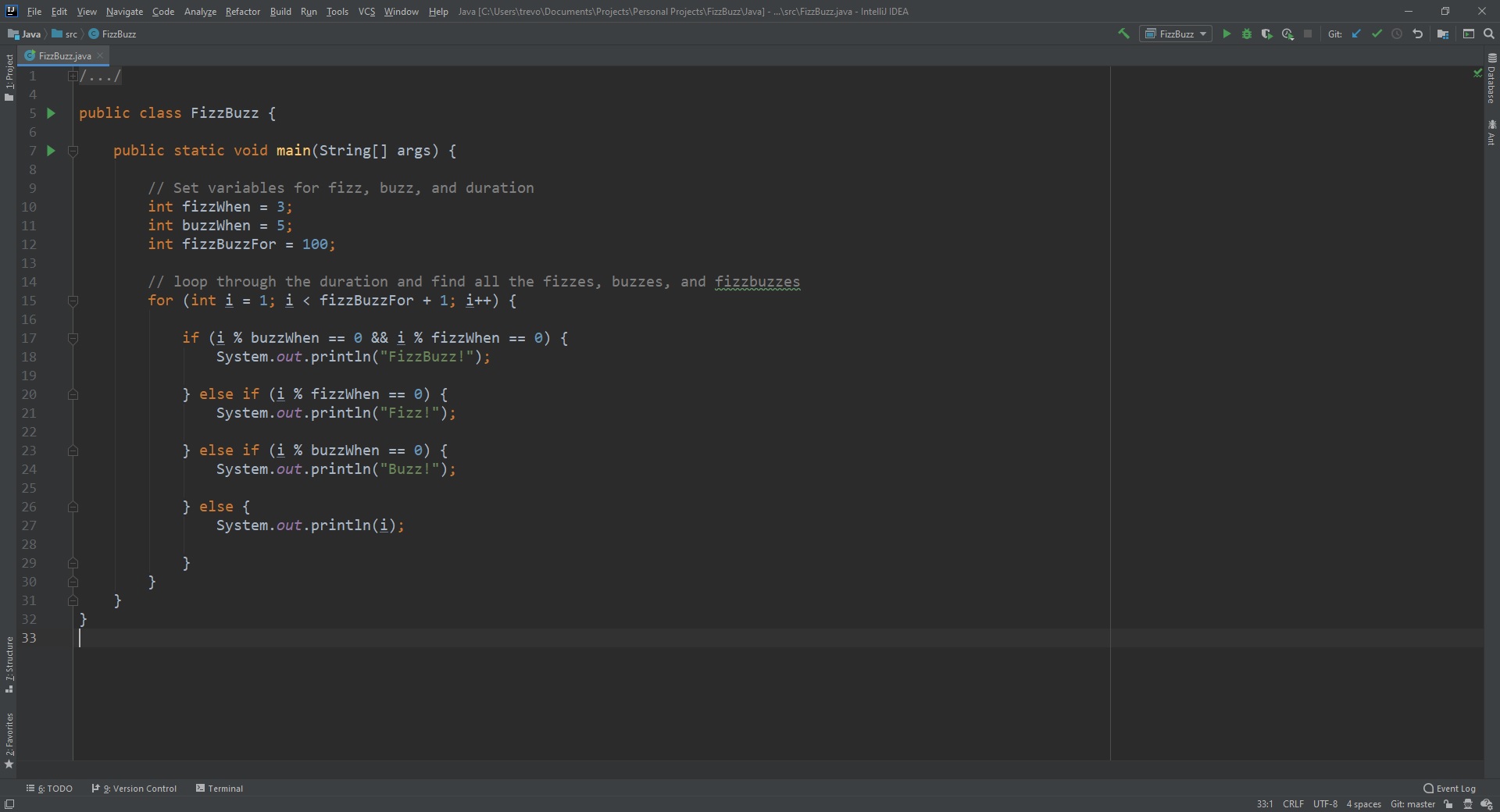
Task: Open the Terminal tool window
Action: coord(220,789)
